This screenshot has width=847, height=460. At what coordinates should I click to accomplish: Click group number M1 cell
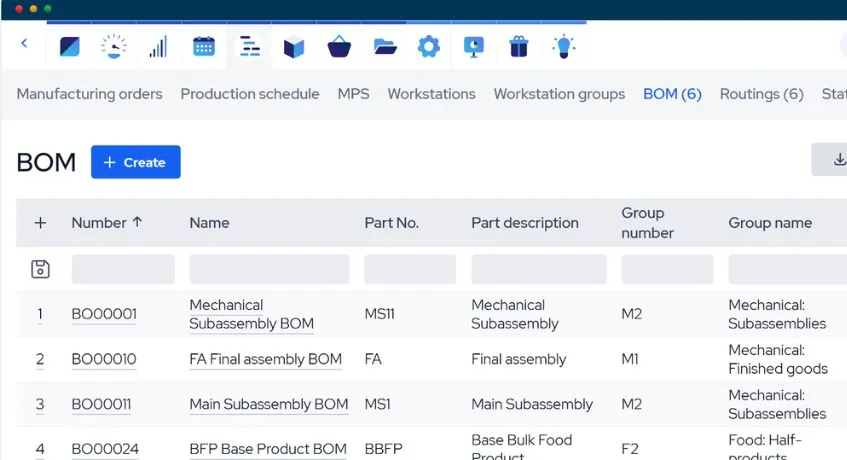pyautogui.click(x=630, y=359)
